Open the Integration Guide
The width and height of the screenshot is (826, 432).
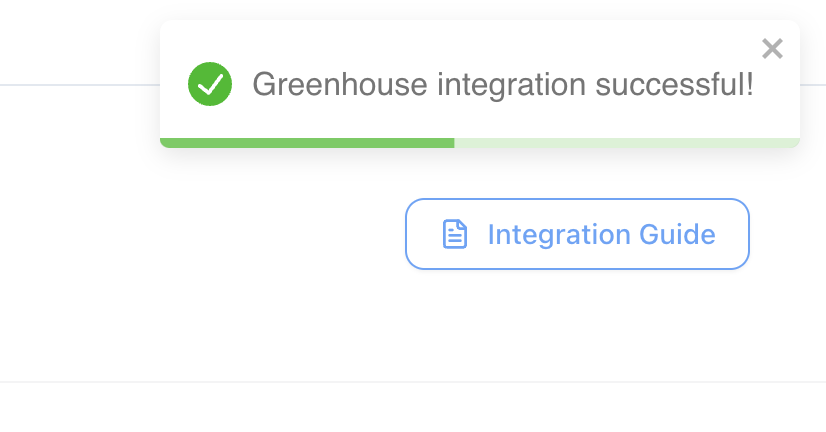[577, 234]
